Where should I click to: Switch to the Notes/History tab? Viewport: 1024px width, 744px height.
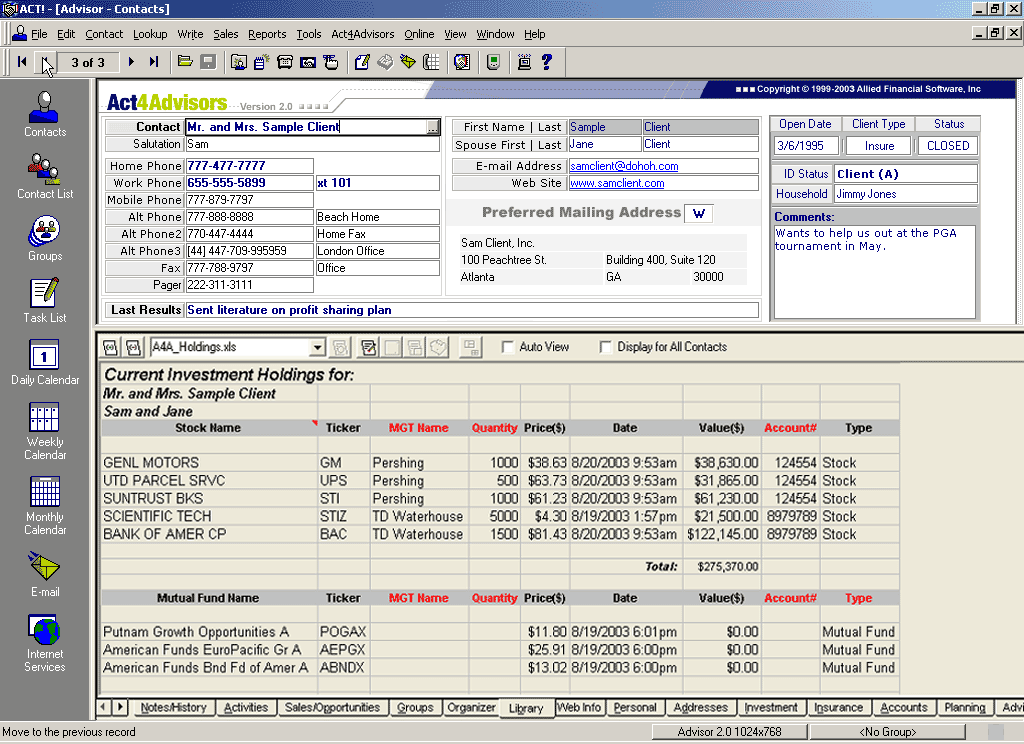[173, 707]
